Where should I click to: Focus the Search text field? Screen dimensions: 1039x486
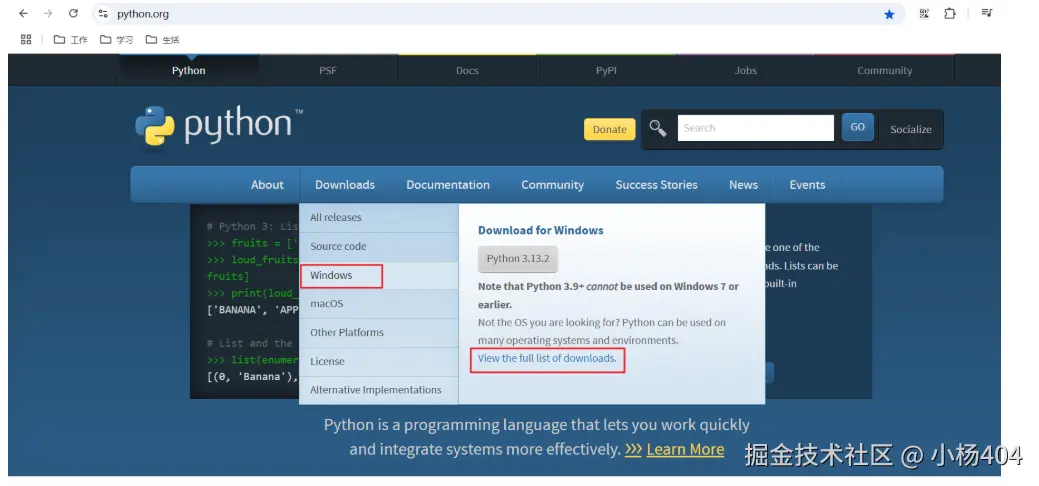755,128
